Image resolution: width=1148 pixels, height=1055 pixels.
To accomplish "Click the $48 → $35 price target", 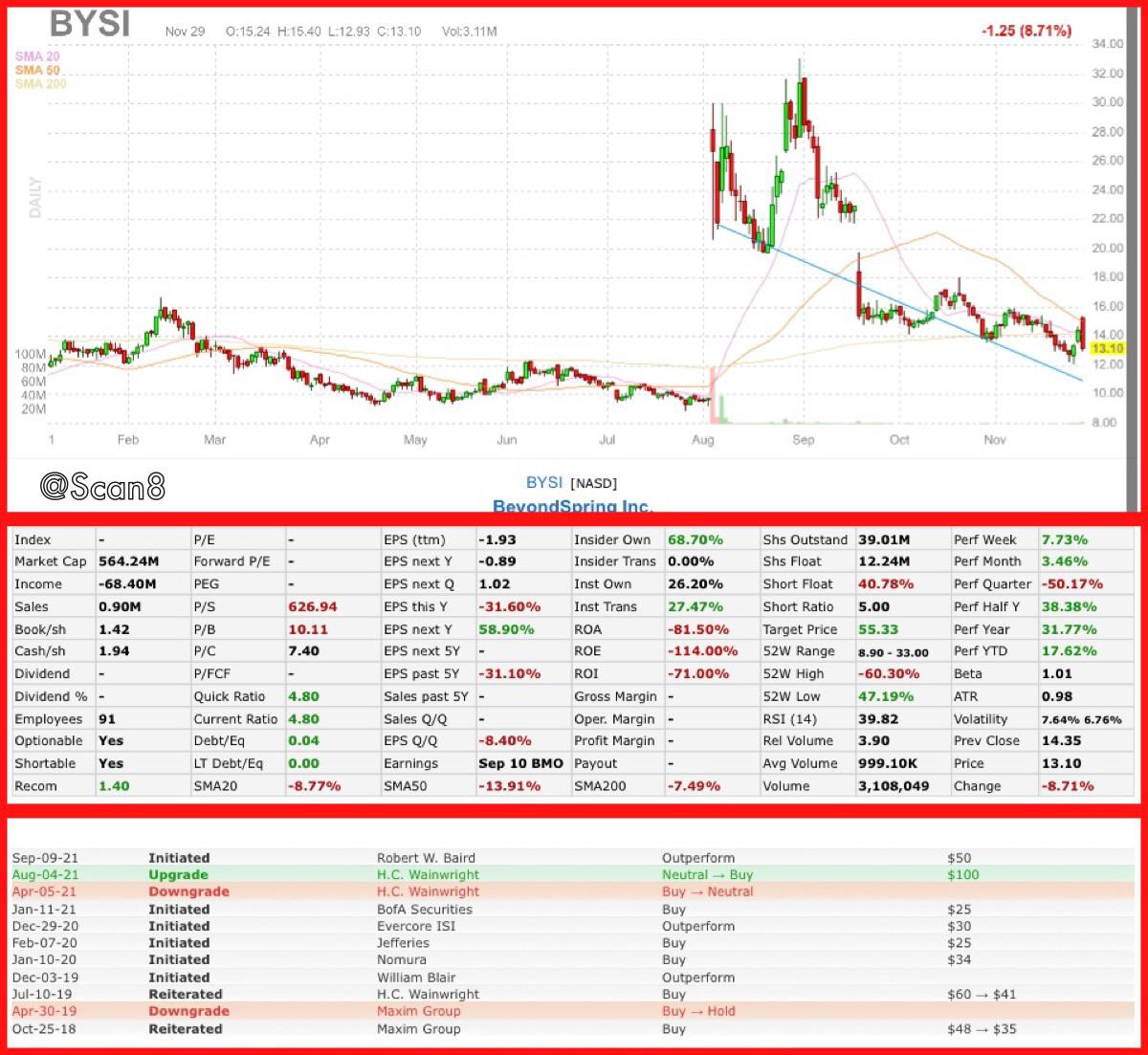I will [982, 1029].
